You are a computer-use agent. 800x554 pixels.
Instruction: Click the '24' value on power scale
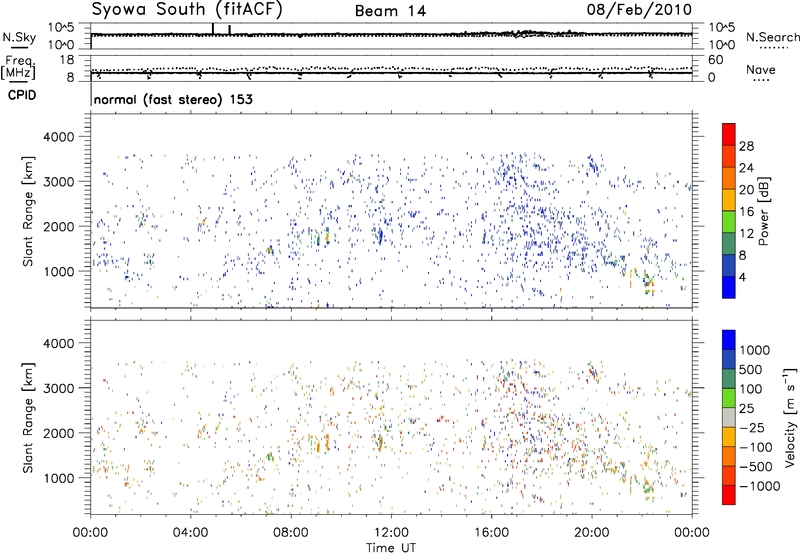(746, 168)
